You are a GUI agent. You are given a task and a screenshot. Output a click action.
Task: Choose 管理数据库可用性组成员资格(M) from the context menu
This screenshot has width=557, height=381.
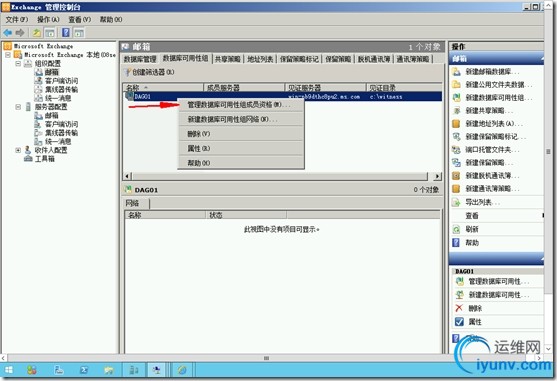click(241, 105)
